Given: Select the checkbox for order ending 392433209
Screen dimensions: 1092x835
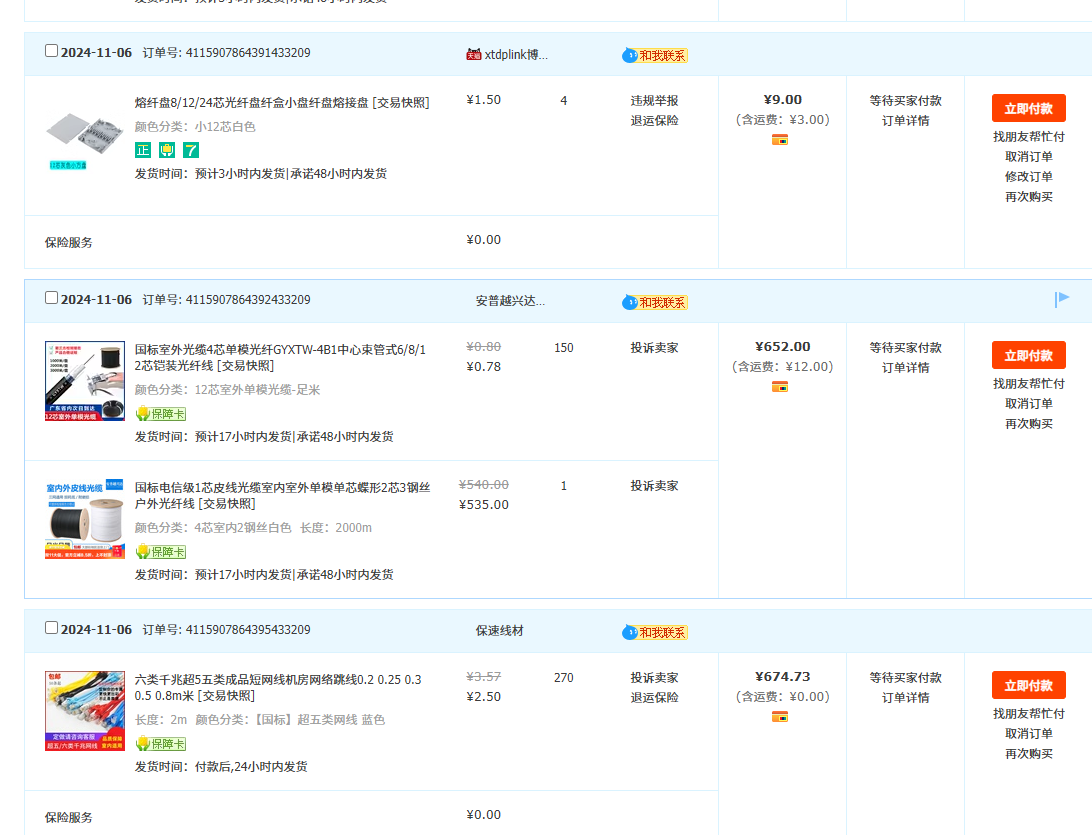Looking at the screenshot, I should coord(52,298).
